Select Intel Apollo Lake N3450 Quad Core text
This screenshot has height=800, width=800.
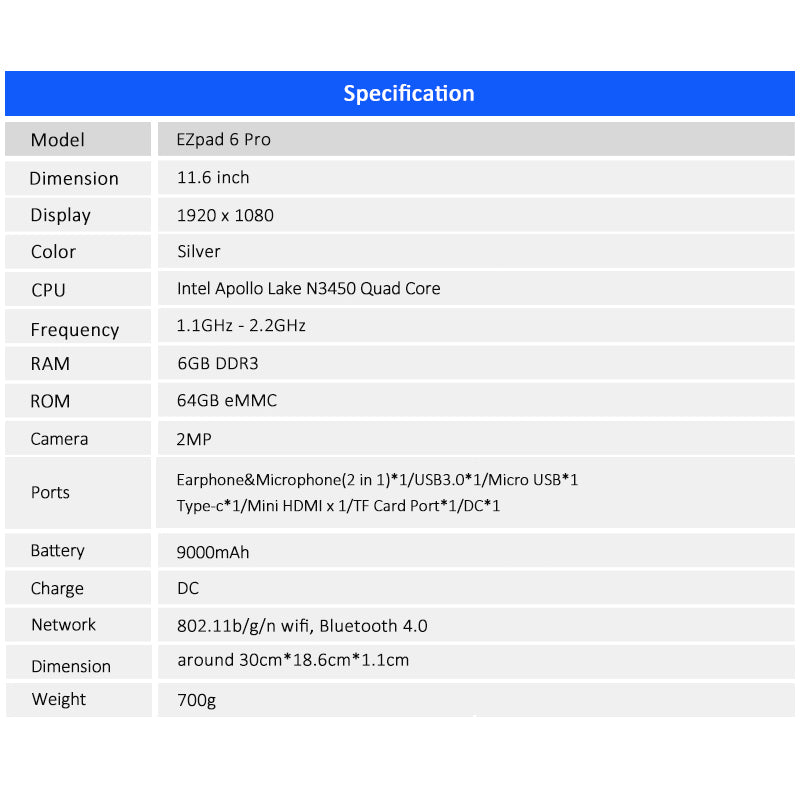click(x=308, y=289)
